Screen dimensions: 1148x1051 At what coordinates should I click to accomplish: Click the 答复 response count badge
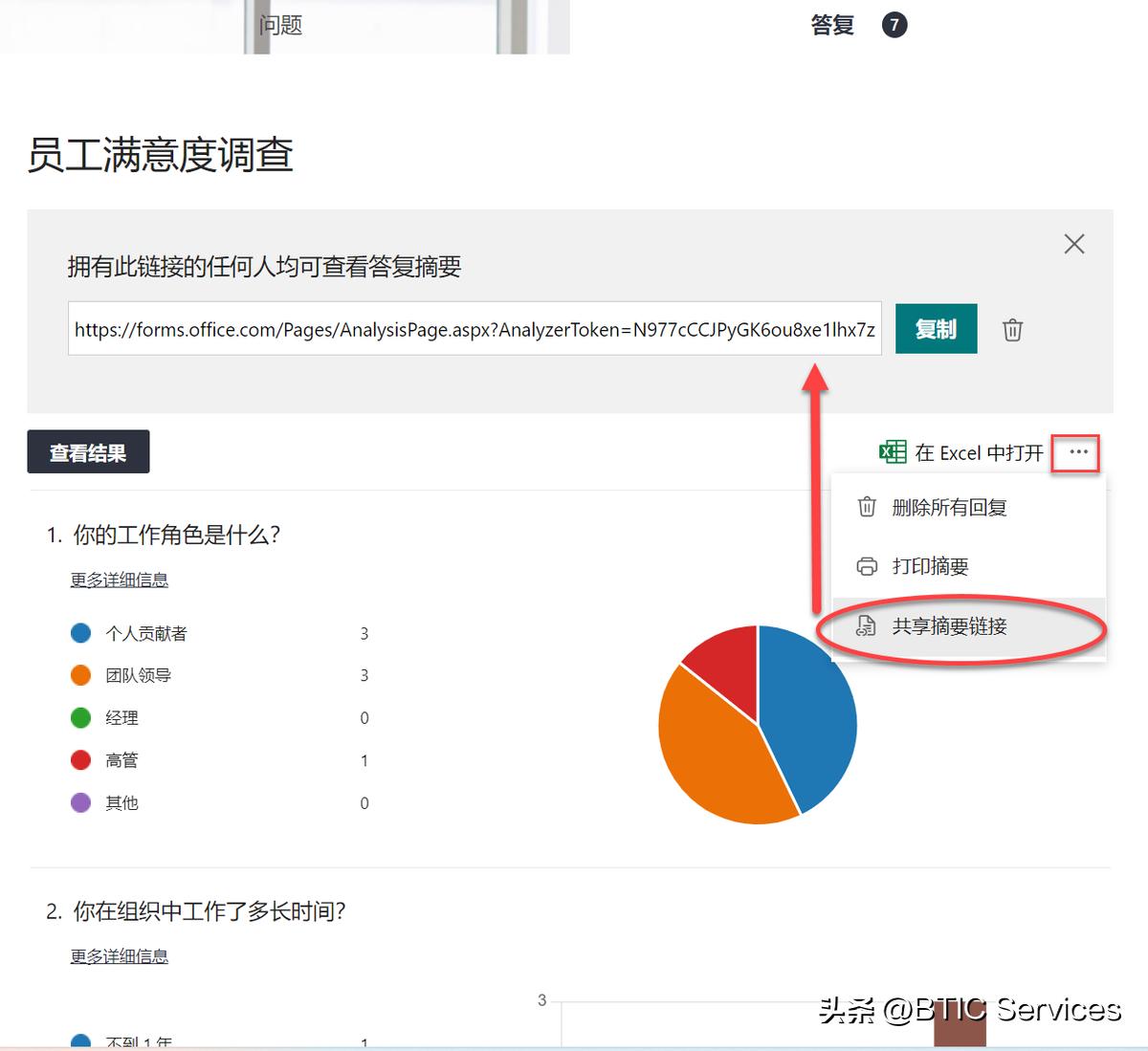click(x=895, y=25)
